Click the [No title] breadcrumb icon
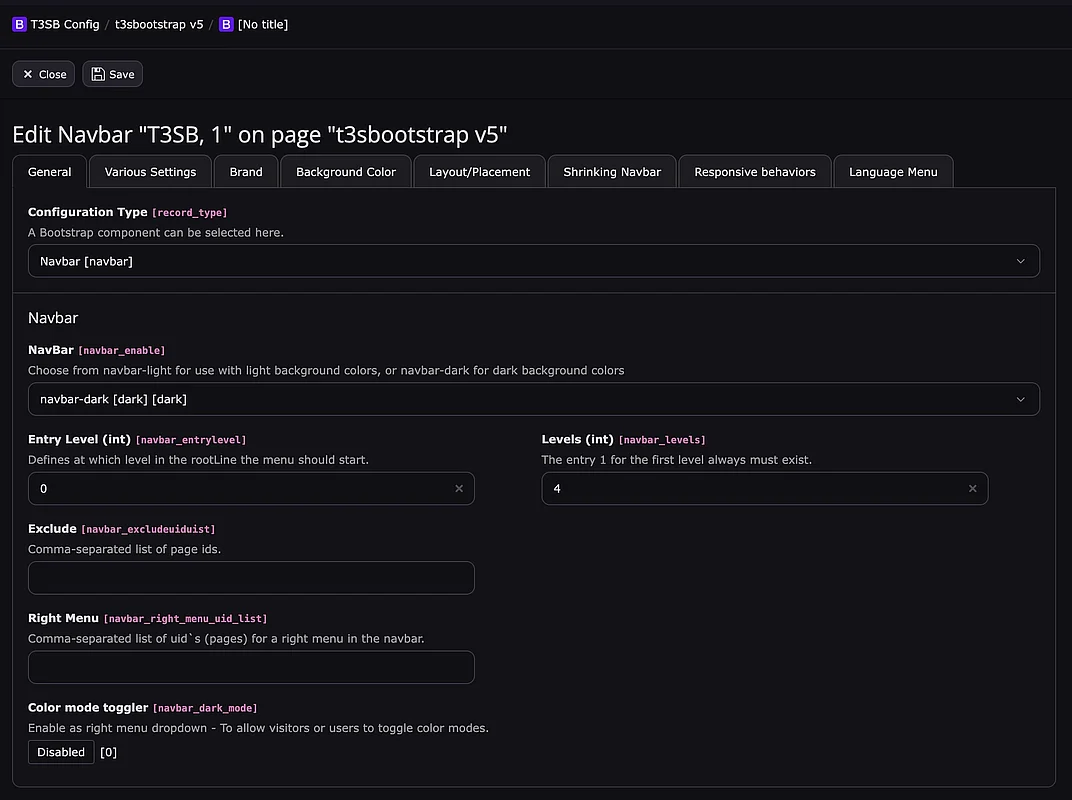 coord(226,24)
